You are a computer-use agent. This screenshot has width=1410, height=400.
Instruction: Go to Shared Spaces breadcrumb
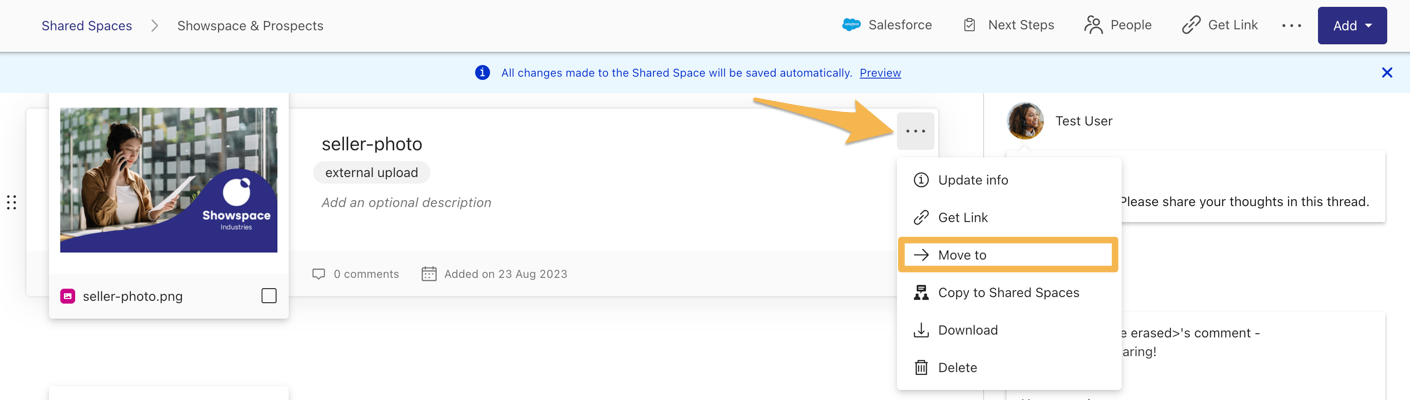(87, 26)
